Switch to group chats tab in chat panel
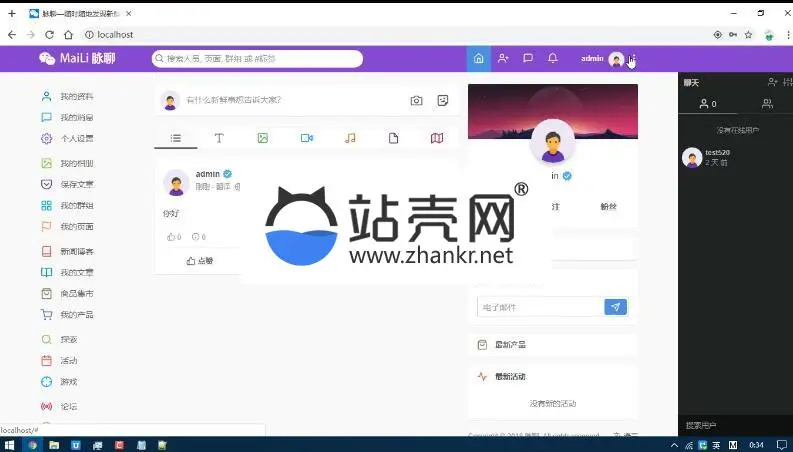793x452 pixels. point(767,104)
